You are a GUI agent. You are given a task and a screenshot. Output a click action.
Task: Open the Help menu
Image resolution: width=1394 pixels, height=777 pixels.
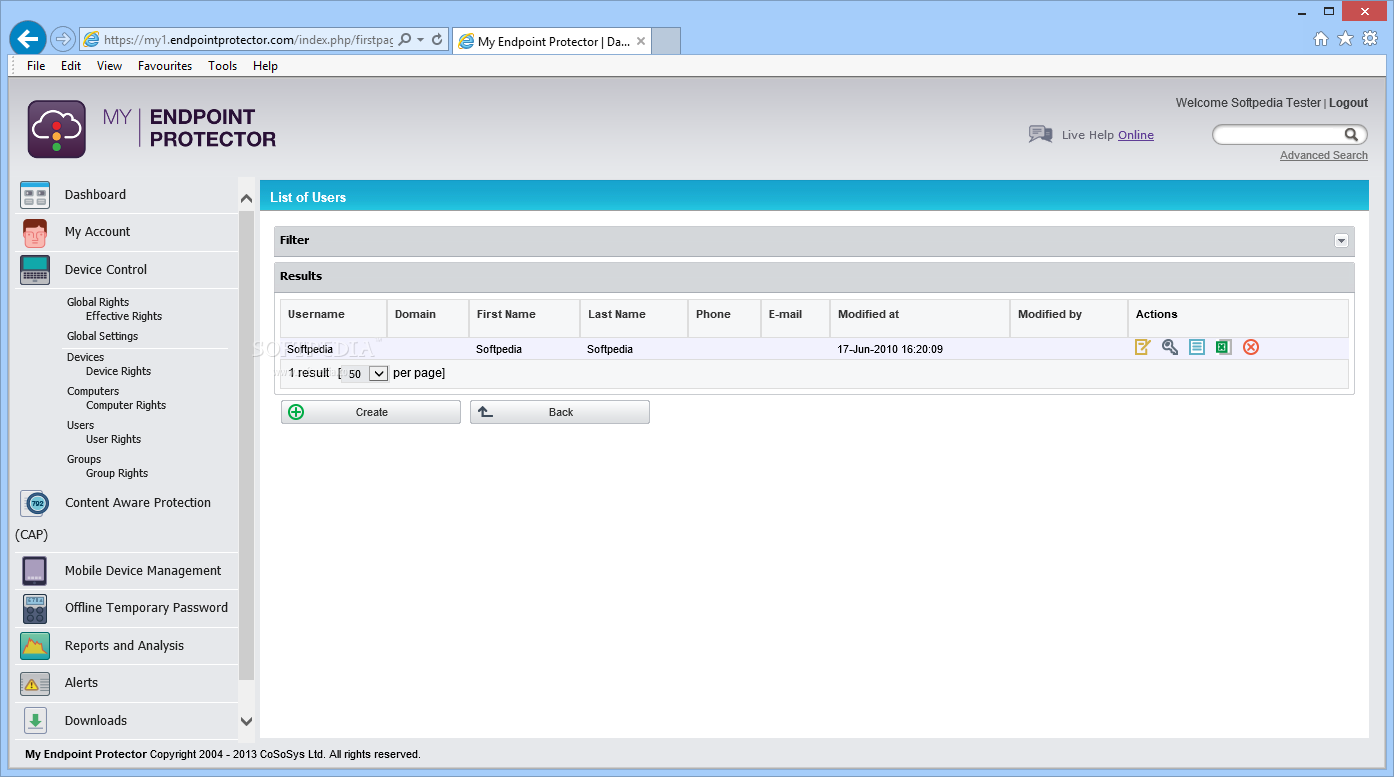[265, 66]
